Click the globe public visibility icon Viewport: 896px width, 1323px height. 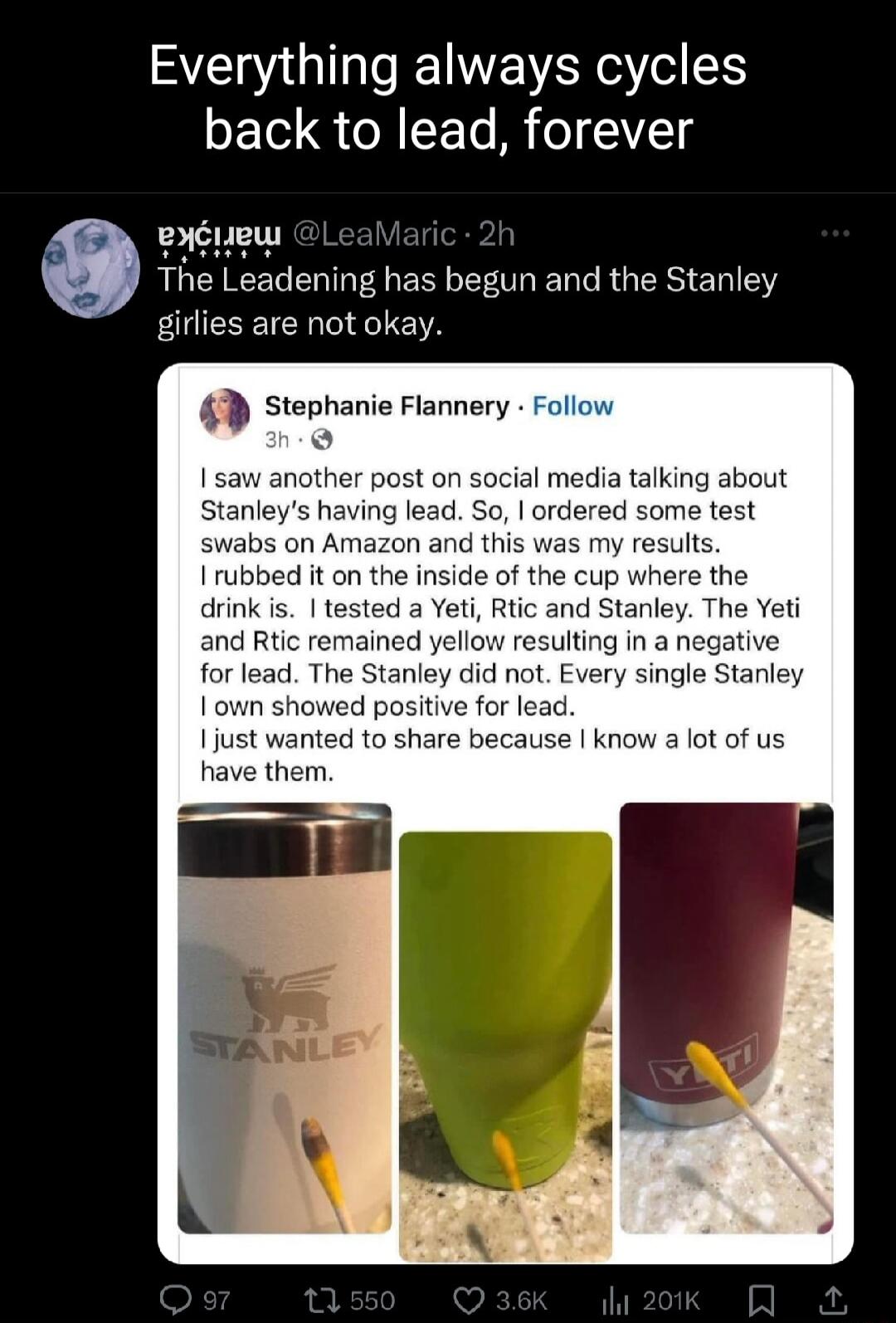[321, 440]
